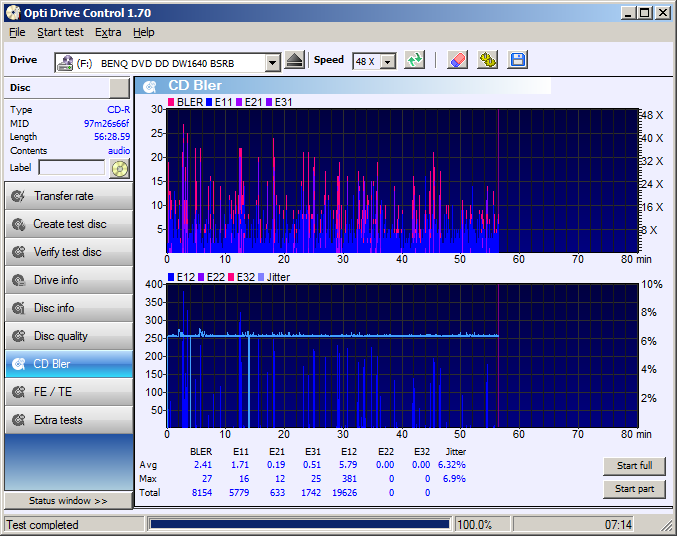Show the Disc info panel

coord(69,308)
